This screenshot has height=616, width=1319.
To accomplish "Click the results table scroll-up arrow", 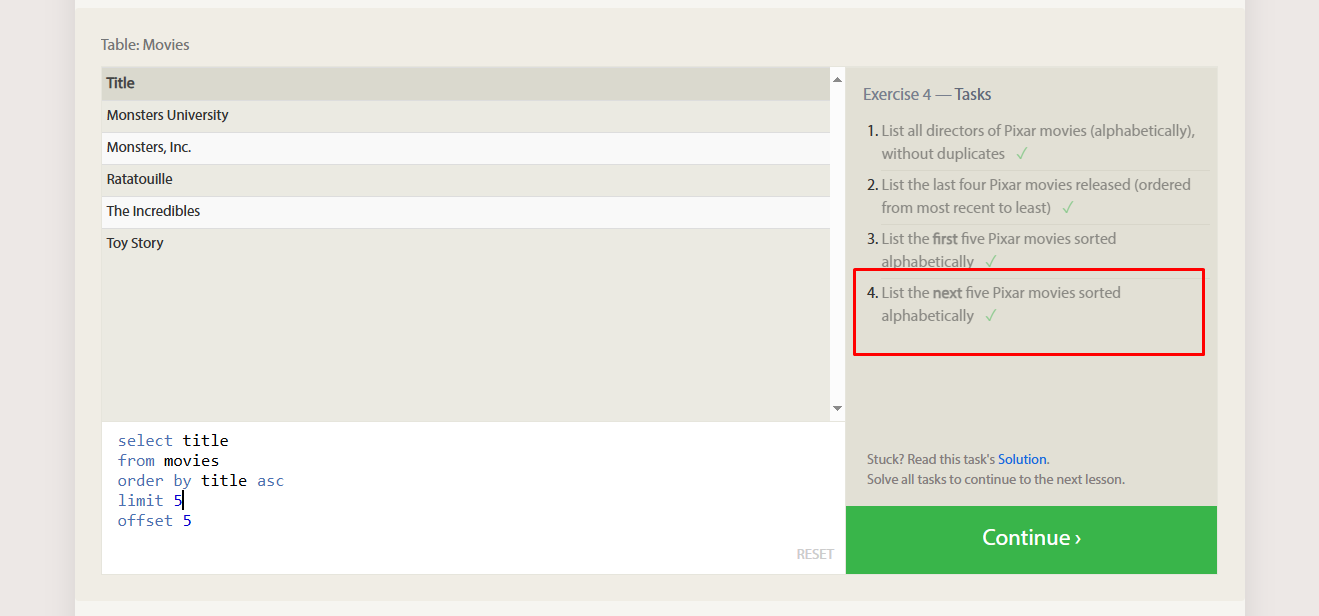I will pos(838,78).
